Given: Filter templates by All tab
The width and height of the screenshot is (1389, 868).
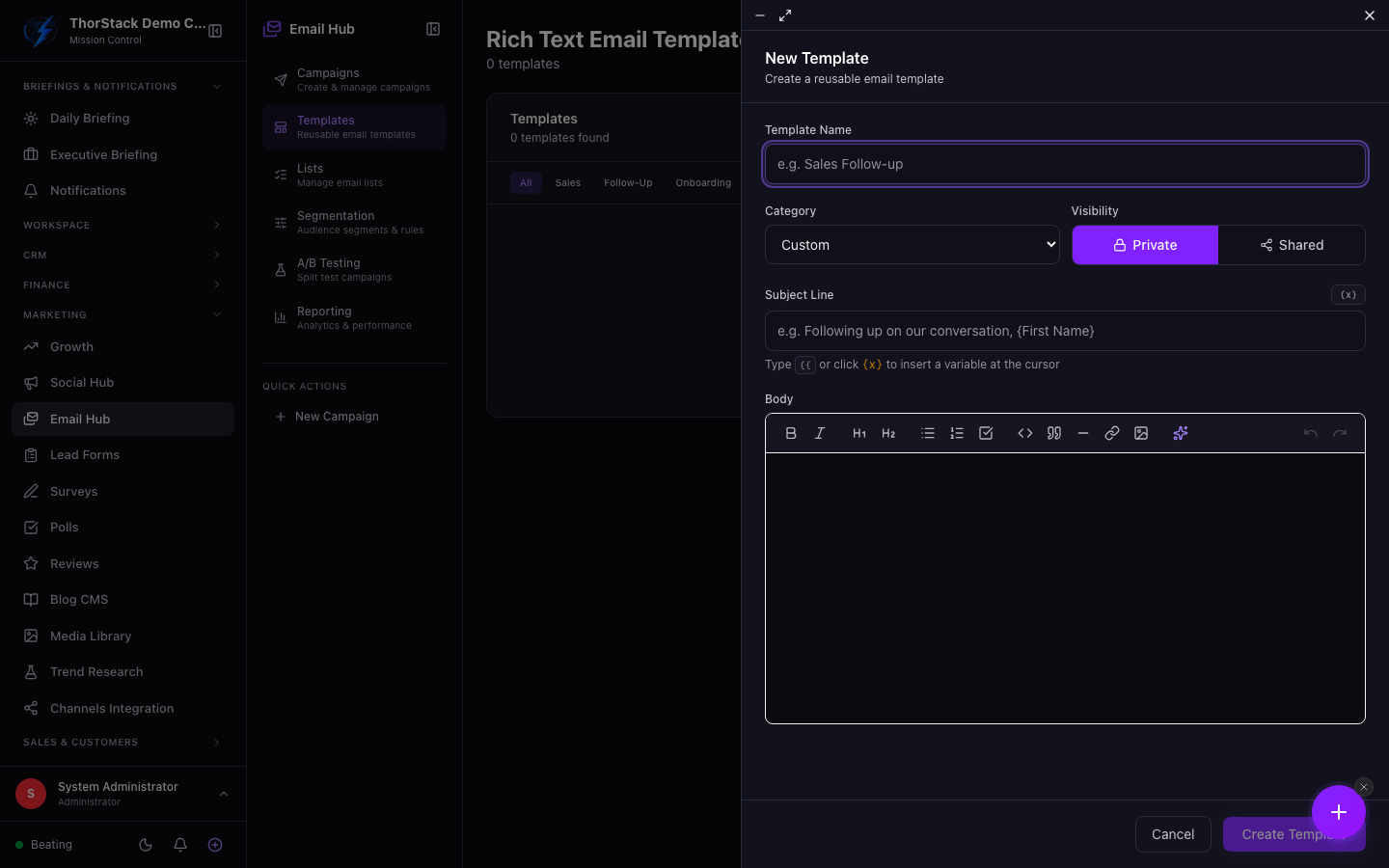Looking at the screenshot, I should (526, 182).
